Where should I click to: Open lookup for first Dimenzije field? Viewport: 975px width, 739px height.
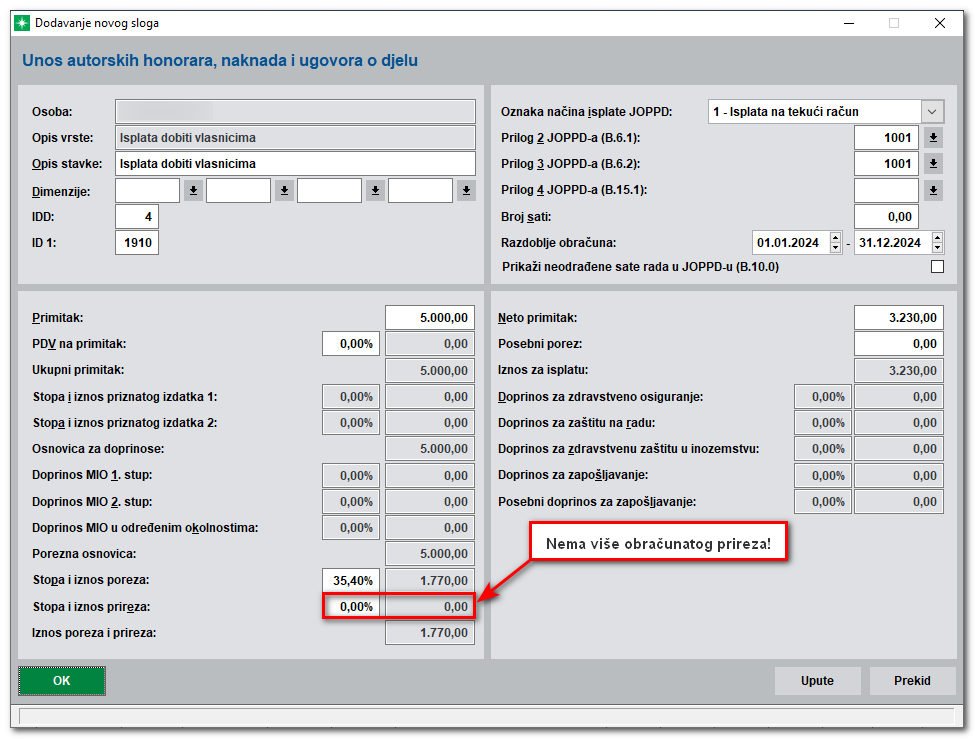[x=193, y=191]
